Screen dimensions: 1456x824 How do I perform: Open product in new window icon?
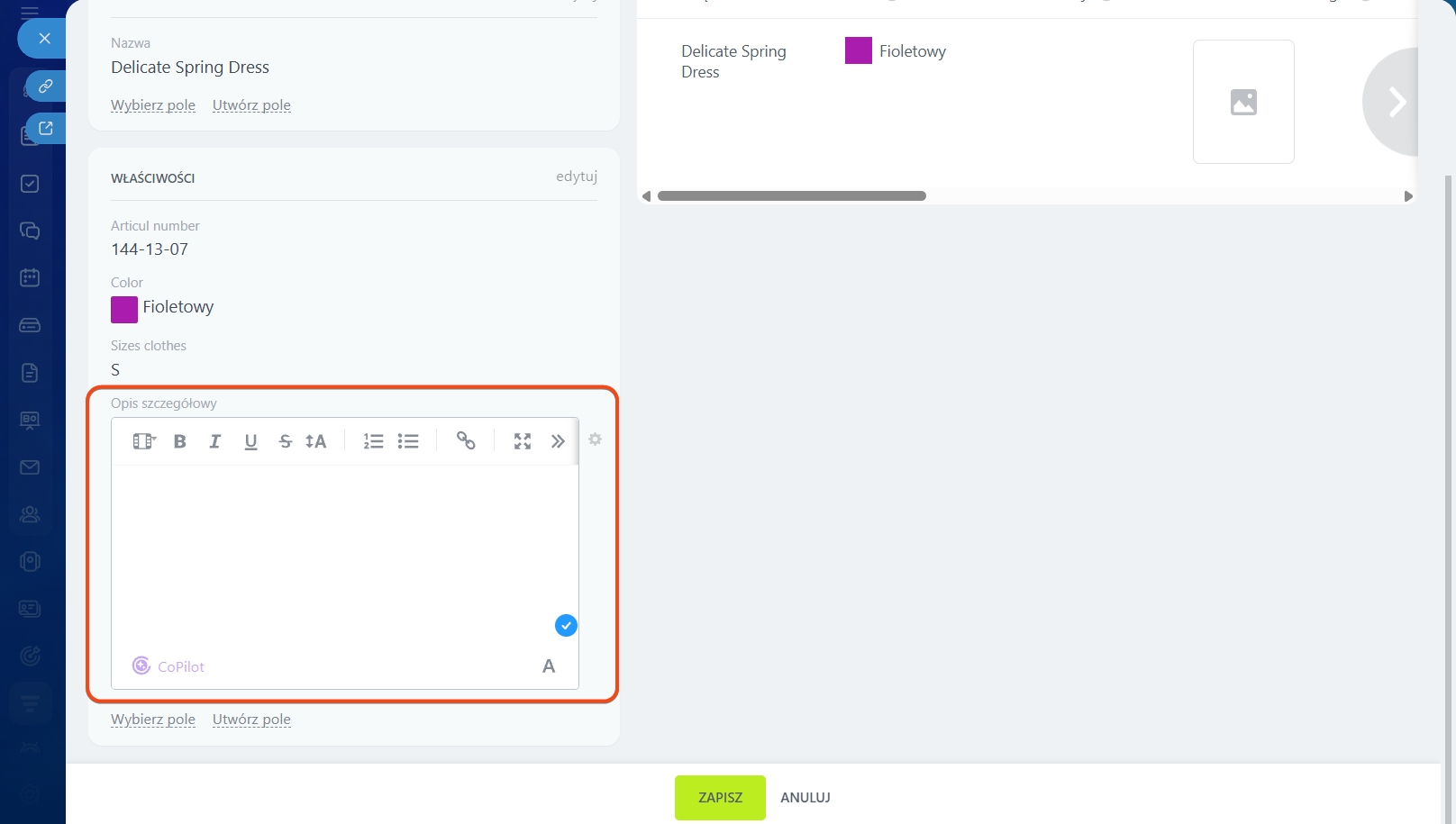pyautogui.click(x=45, y=128)
